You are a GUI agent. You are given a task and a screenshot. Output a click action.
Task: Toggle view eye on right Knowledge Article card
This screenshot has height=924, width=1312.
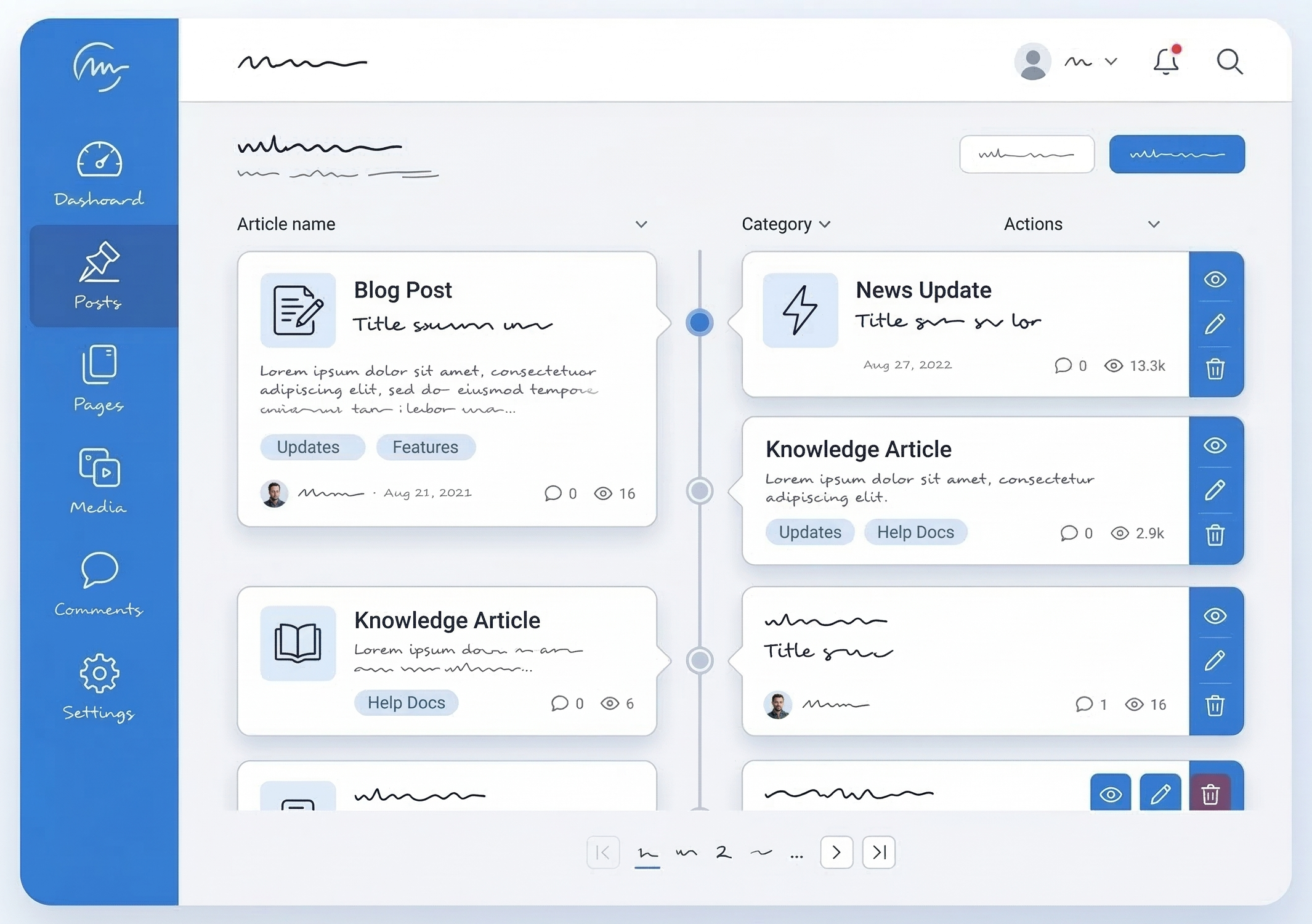[1215, 445]
